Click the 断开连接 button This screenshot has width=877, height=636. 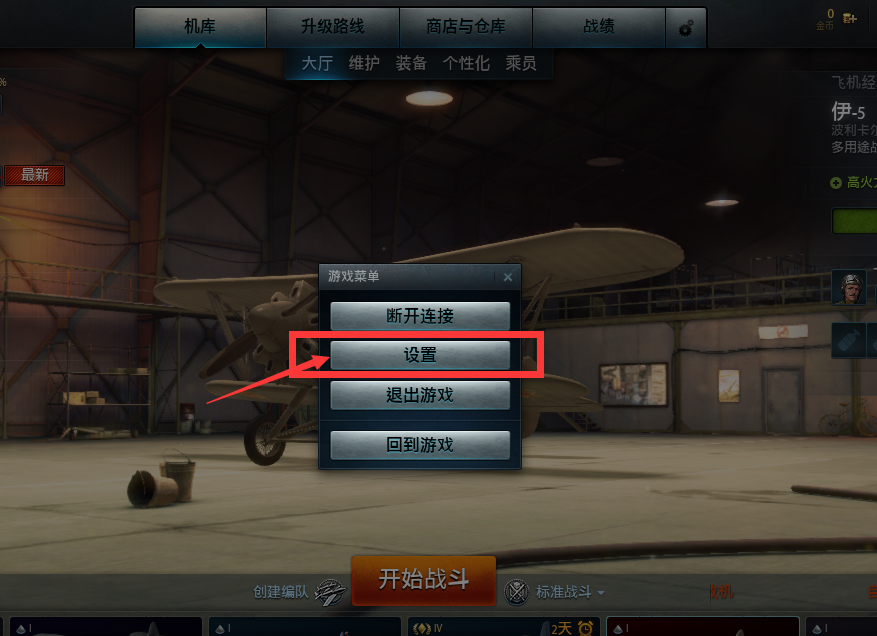click(420, 316)
